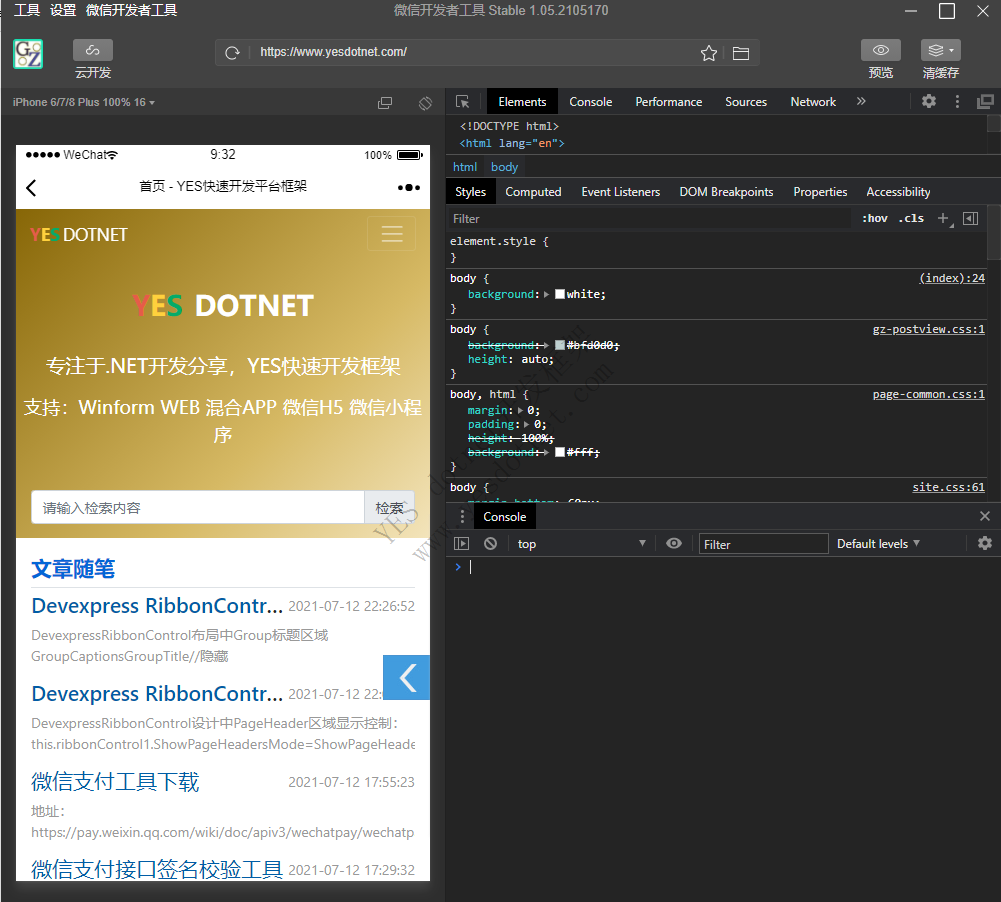Open the hamburger menu on the web page
Image resolution: width=1001 pixels, height=902 pixels.
pos(391,234)
